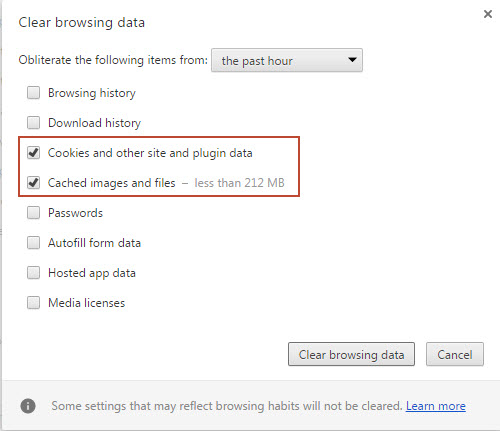
Task: Enable the Autofill form data checkbox
Action: point(33,243)
